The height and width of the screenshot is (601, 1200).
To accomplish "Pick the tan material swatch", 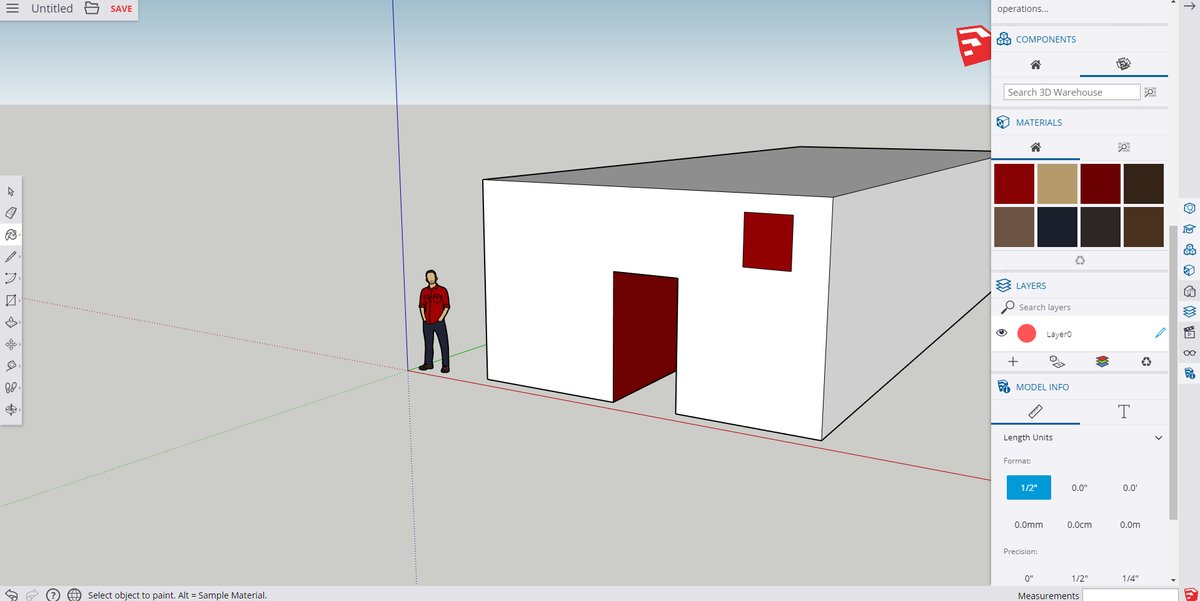I will 1057,184.
